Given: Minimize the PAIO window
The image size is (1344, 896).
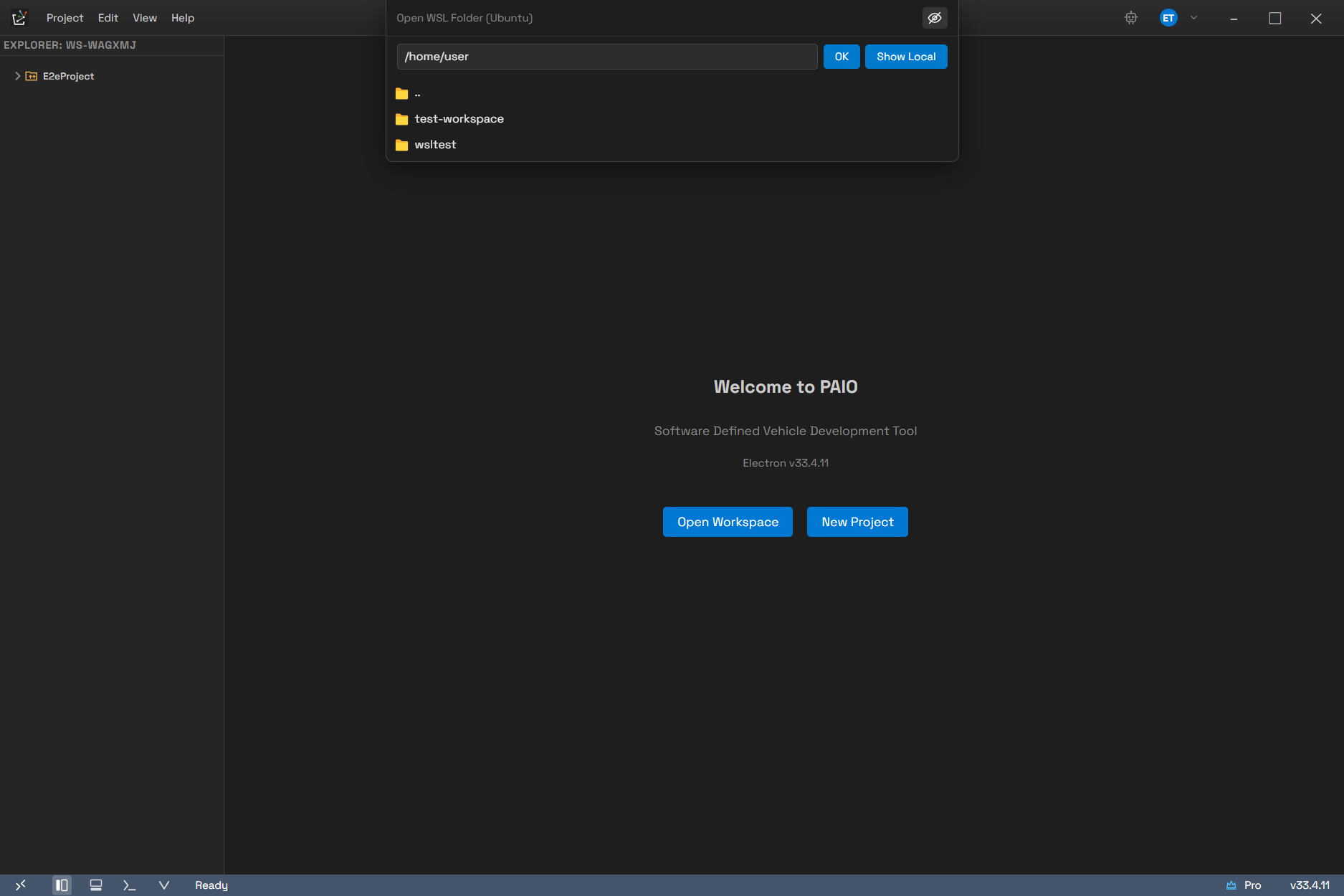Looking at the screenshot, I should 1234,18.
